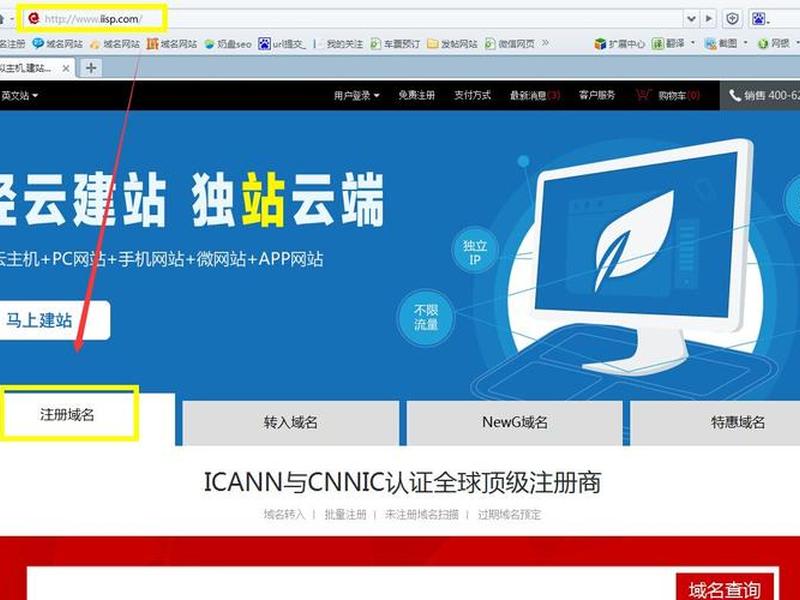Switch to the NewG域名 tab
This screenshot has width=800, height=600.
(515, 423)
